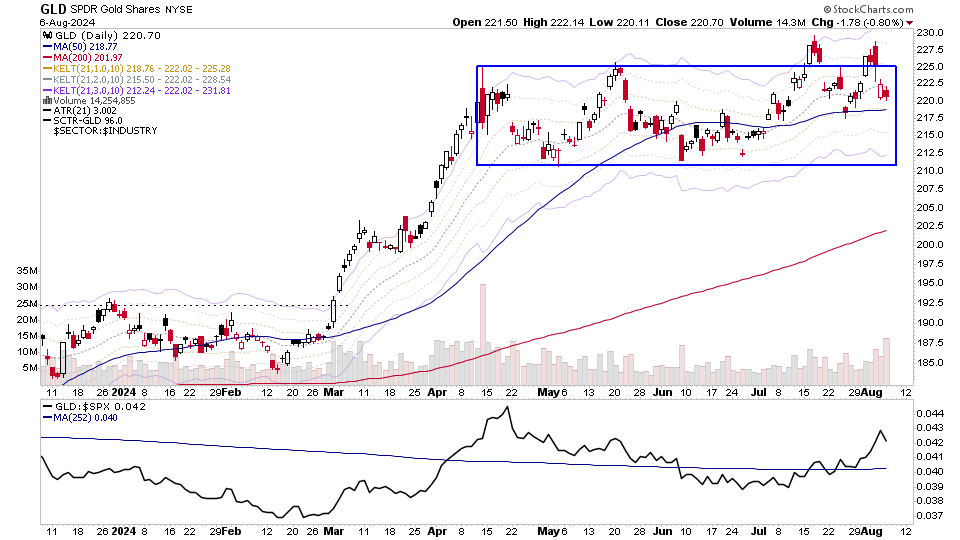Click the $SECTOR:$INDUSTRY legend text
Viewport: 960px width, 540px height.
coord(105,130)
